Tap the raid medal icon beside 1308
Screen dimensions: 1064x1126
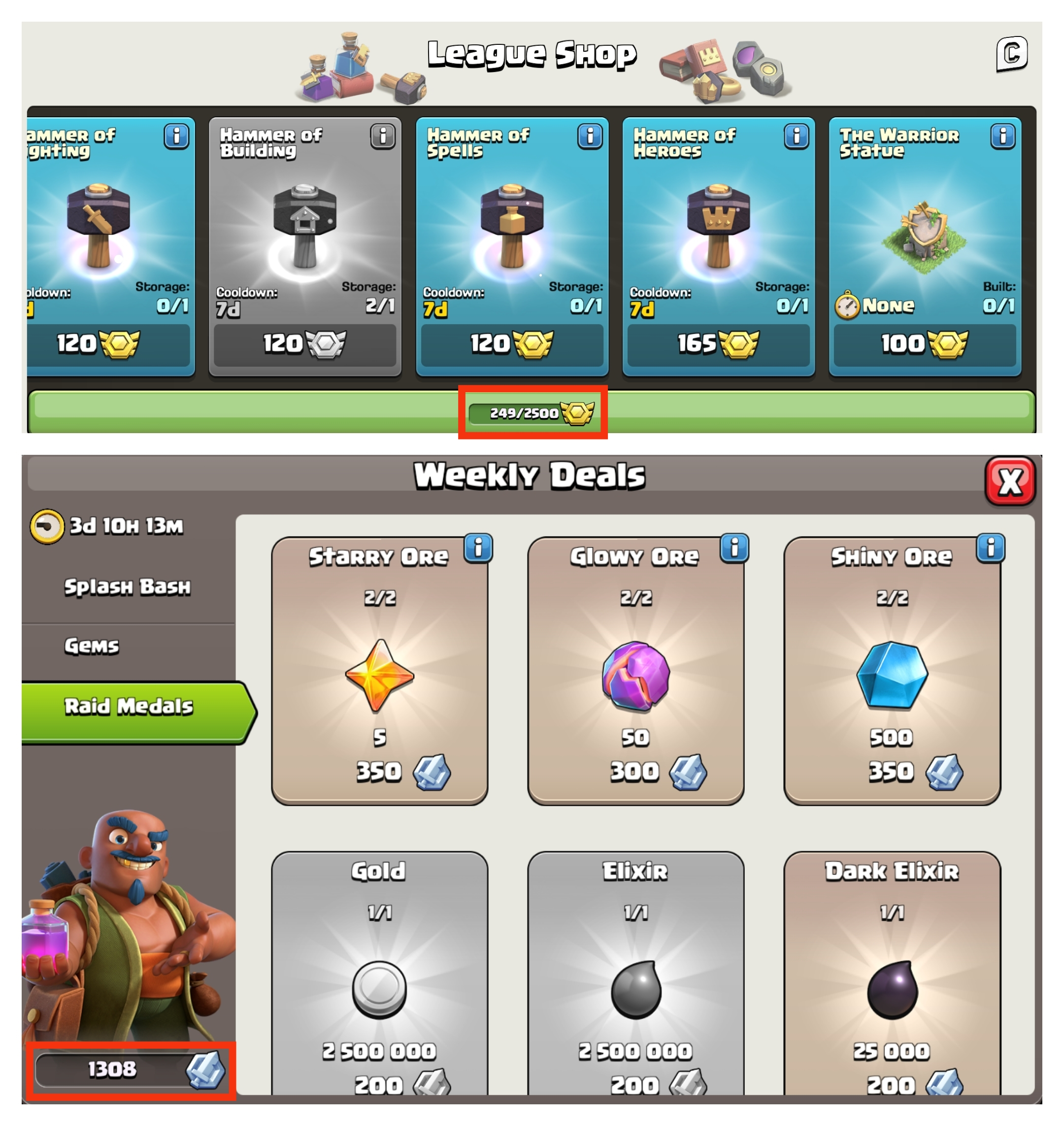tap(205, 1070)
